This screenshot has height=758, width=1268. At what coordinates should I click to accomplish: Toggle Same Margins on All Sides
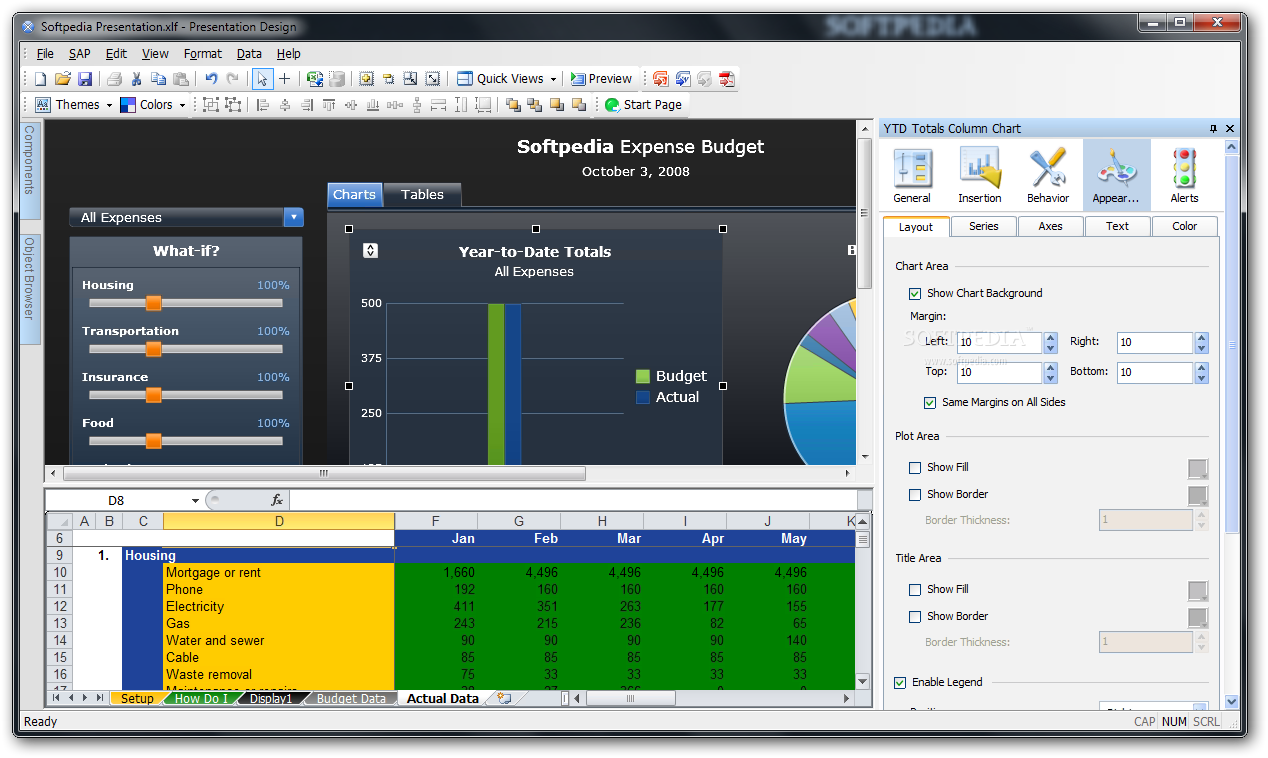coord(930,402)
